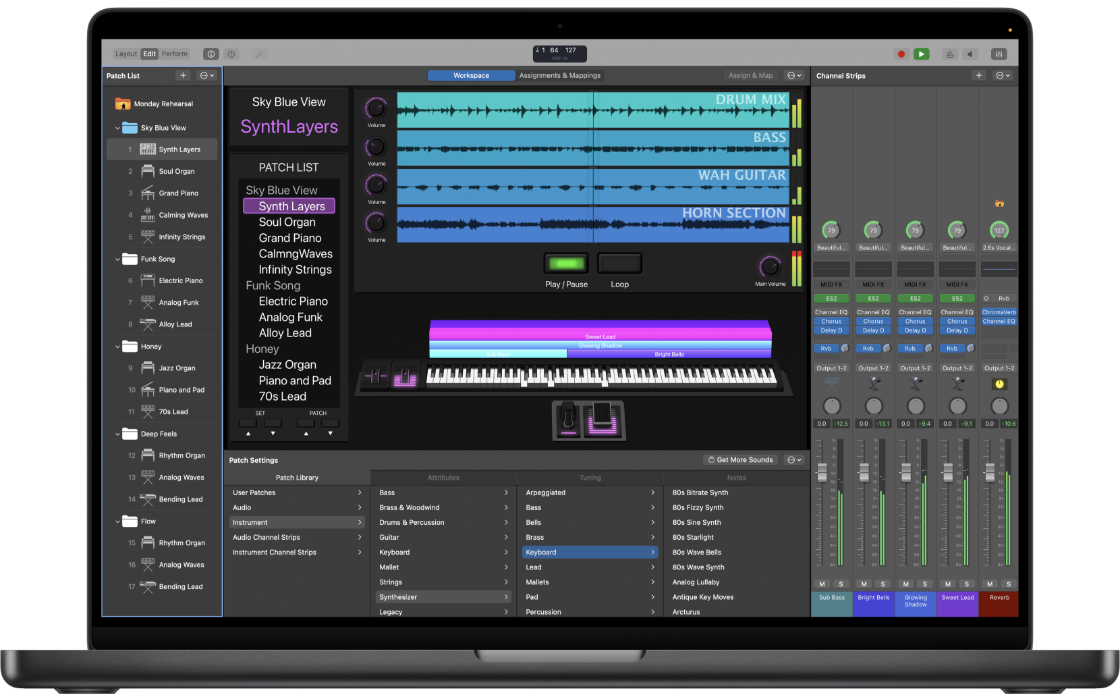This screenshot has width=1120, height=700.
Task: Collapse the Funk Song set folder
Action: 115,259
